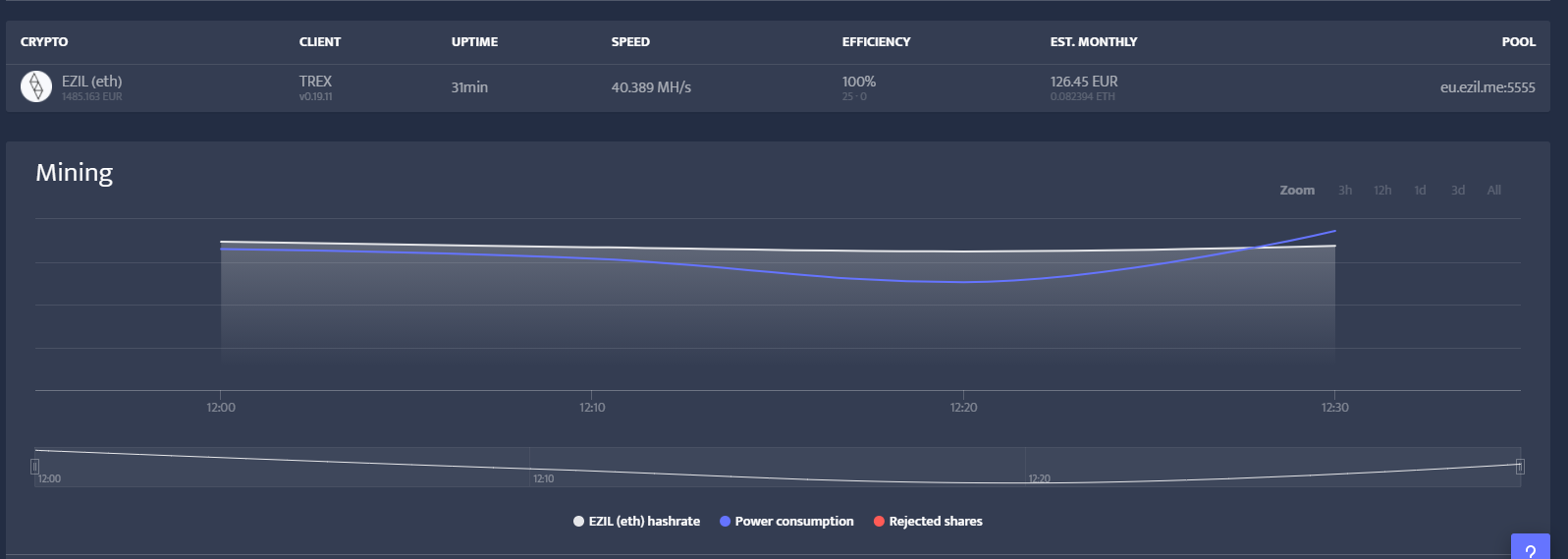Screen dimensions: 1568x559
Task: Click the 12:10 label in navigator strip
Action: [x=544, y=479]
